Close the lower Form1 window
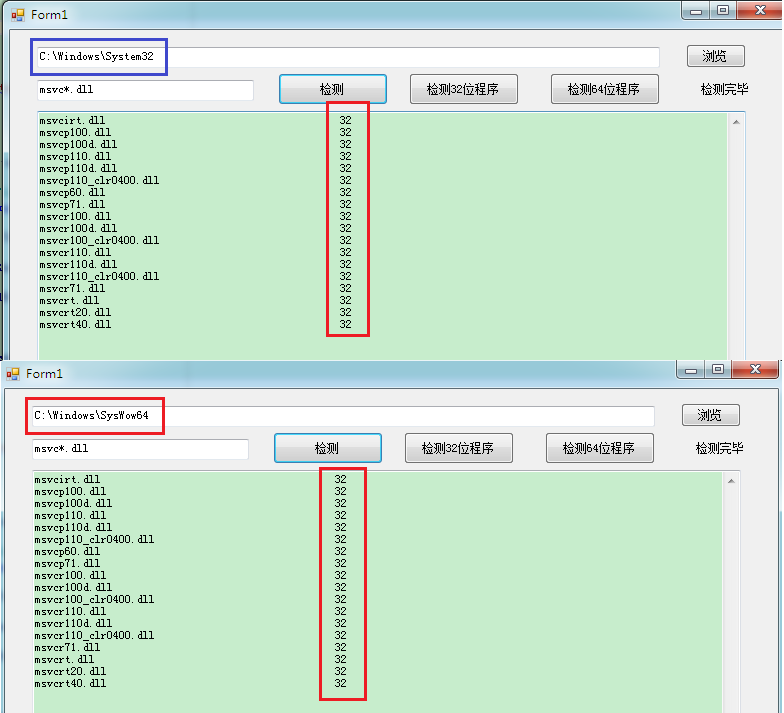784x713 pixels. coord(755,370)
